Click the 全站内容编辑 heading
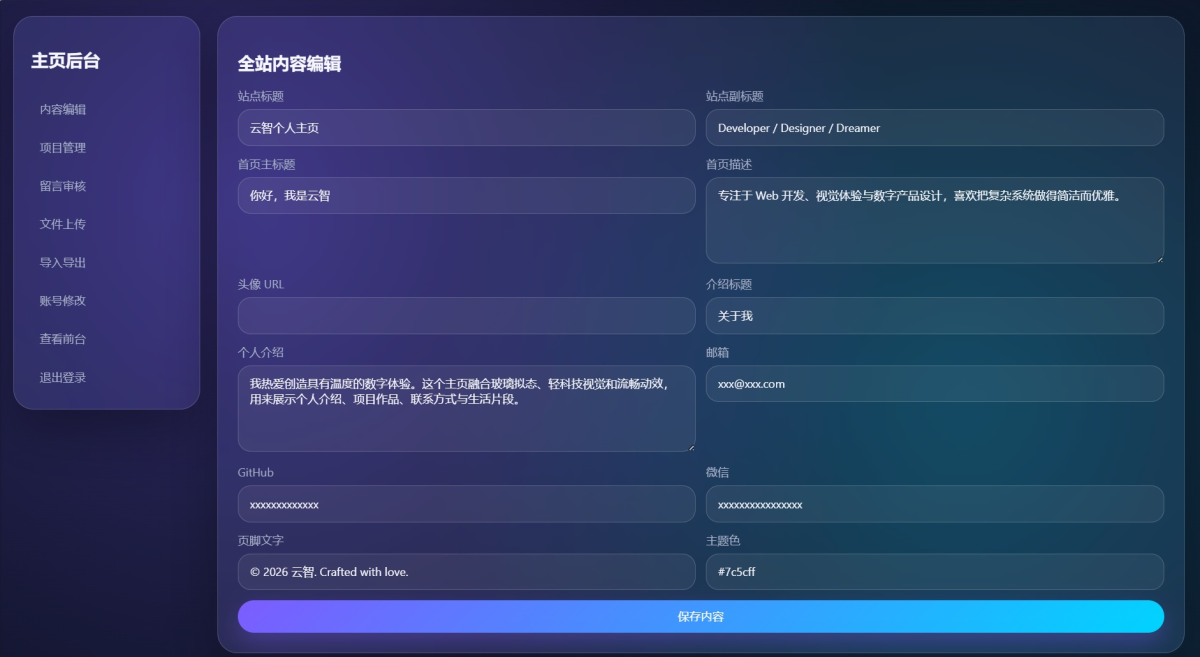Screen dimensions: 1200x657 290,64
